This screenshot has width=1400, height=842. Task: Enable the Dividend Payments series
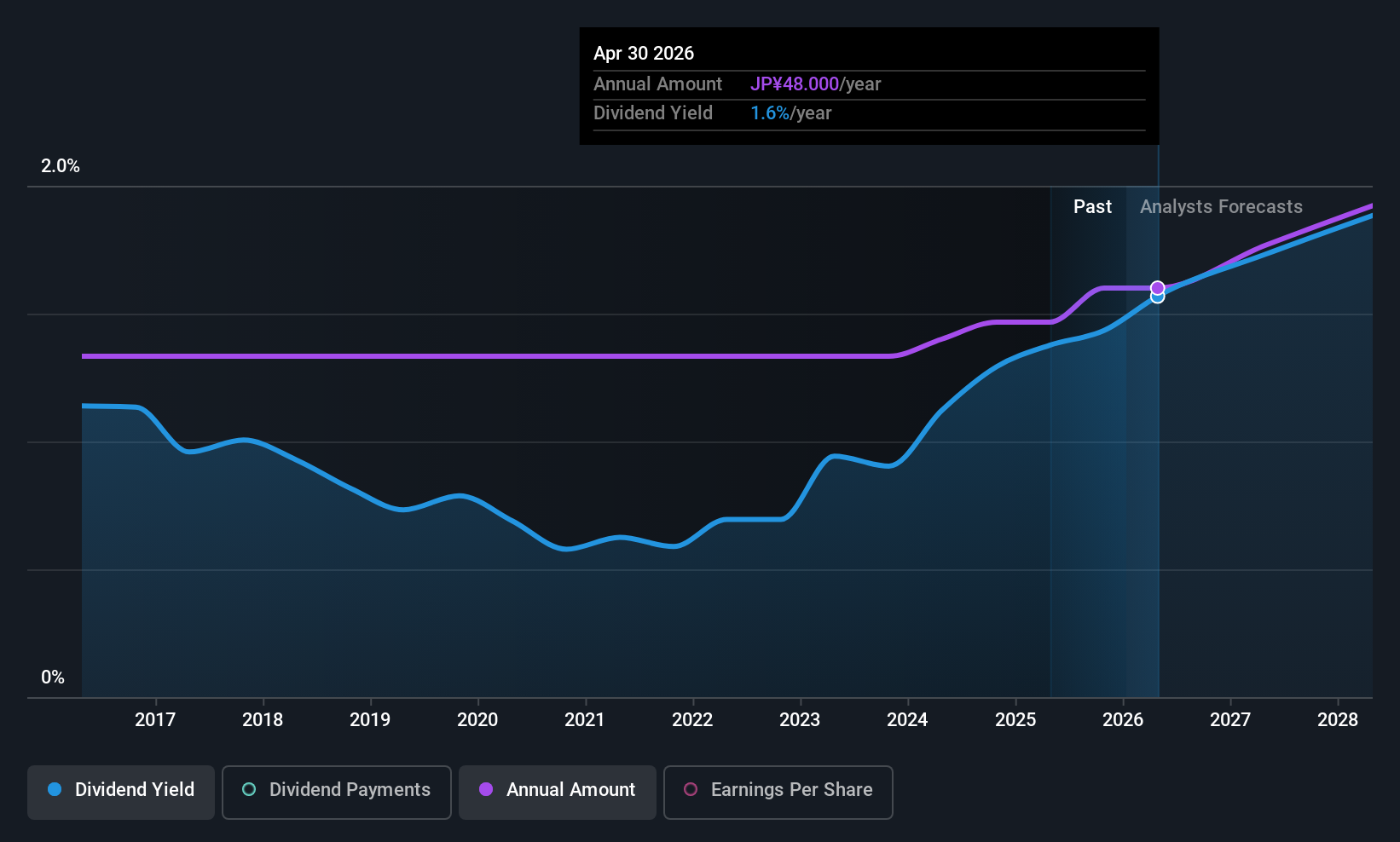[337, 792]
